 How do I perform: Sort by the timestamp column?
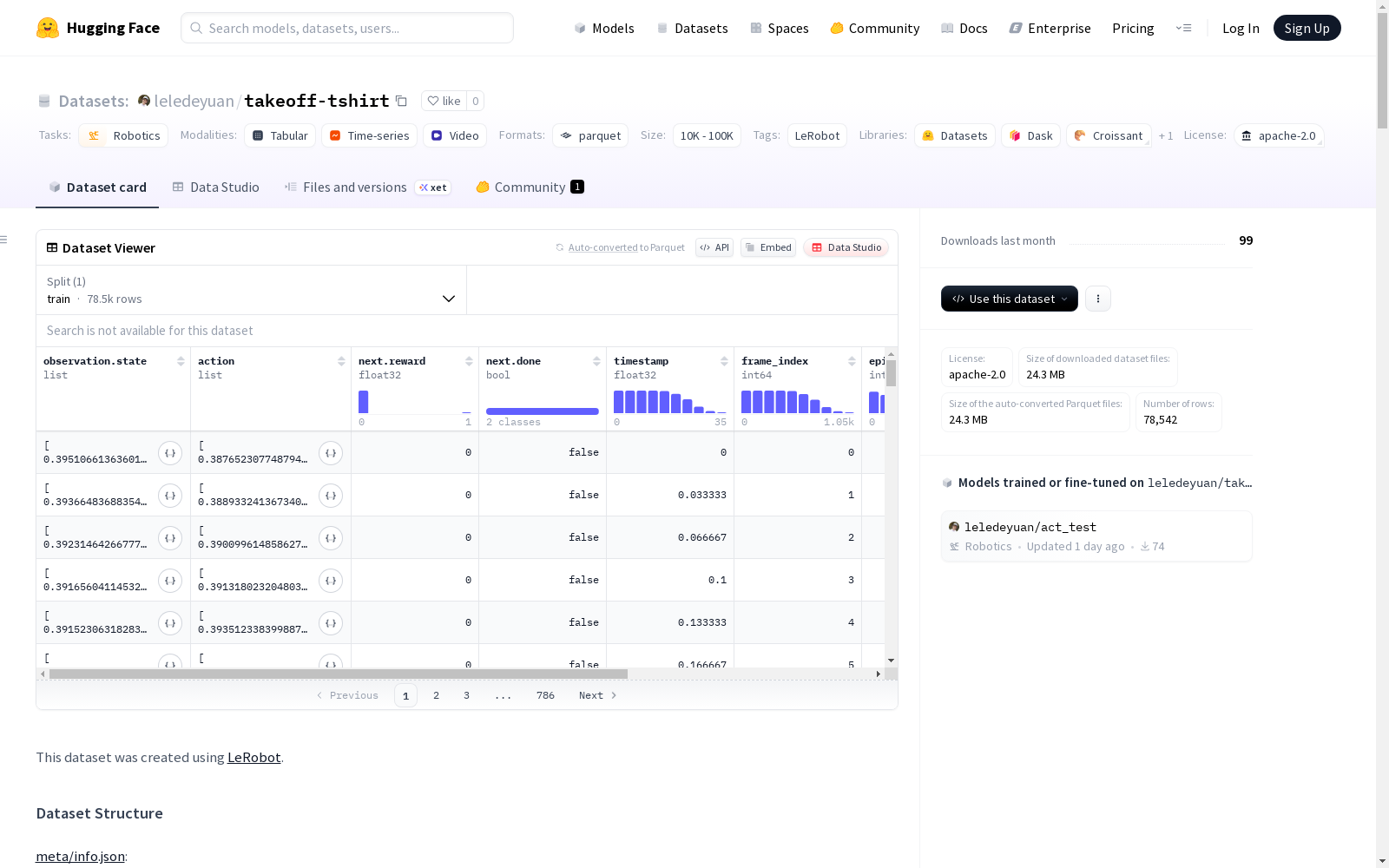(724, 361)
